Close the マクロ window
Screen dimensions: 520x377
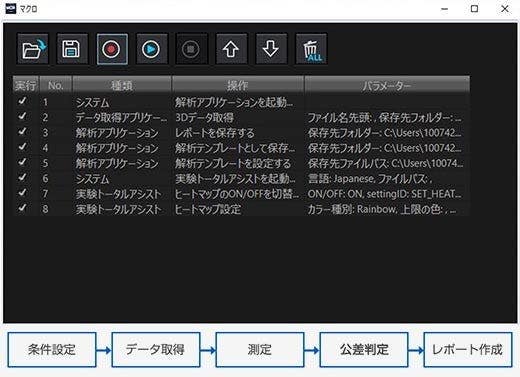505,9
